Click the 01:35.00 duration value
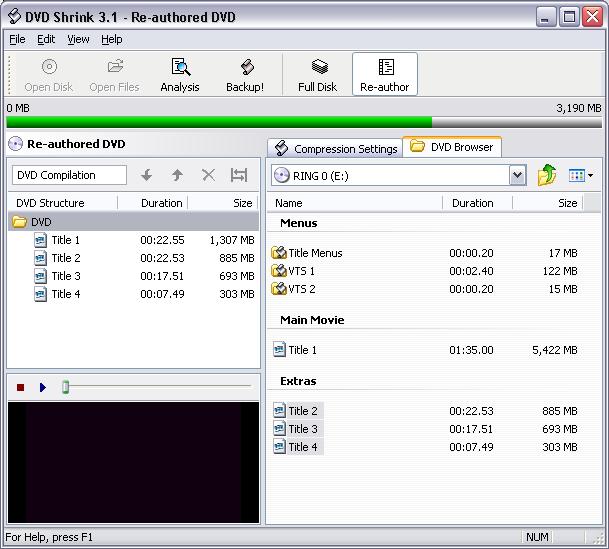The height and width of the screenshot is (549, 609). point(471,350)
